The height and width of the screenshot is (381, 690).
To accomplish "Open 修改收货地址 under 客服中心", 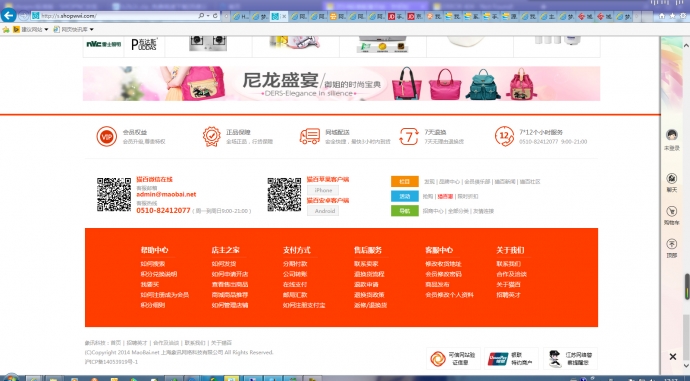I will tap(443, 264).
